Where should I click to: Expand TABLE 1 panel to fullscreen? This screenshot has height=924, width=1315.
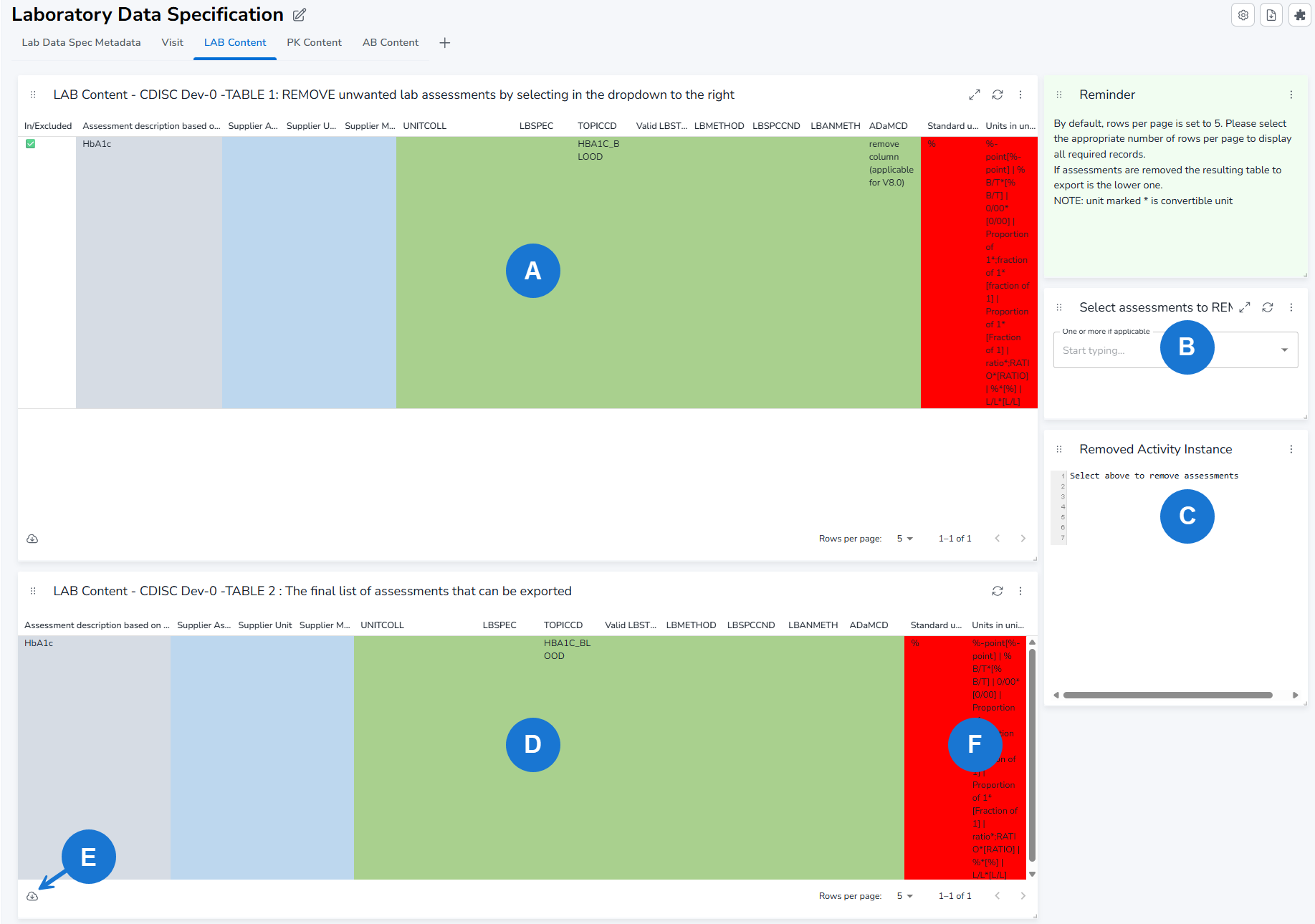975,95
